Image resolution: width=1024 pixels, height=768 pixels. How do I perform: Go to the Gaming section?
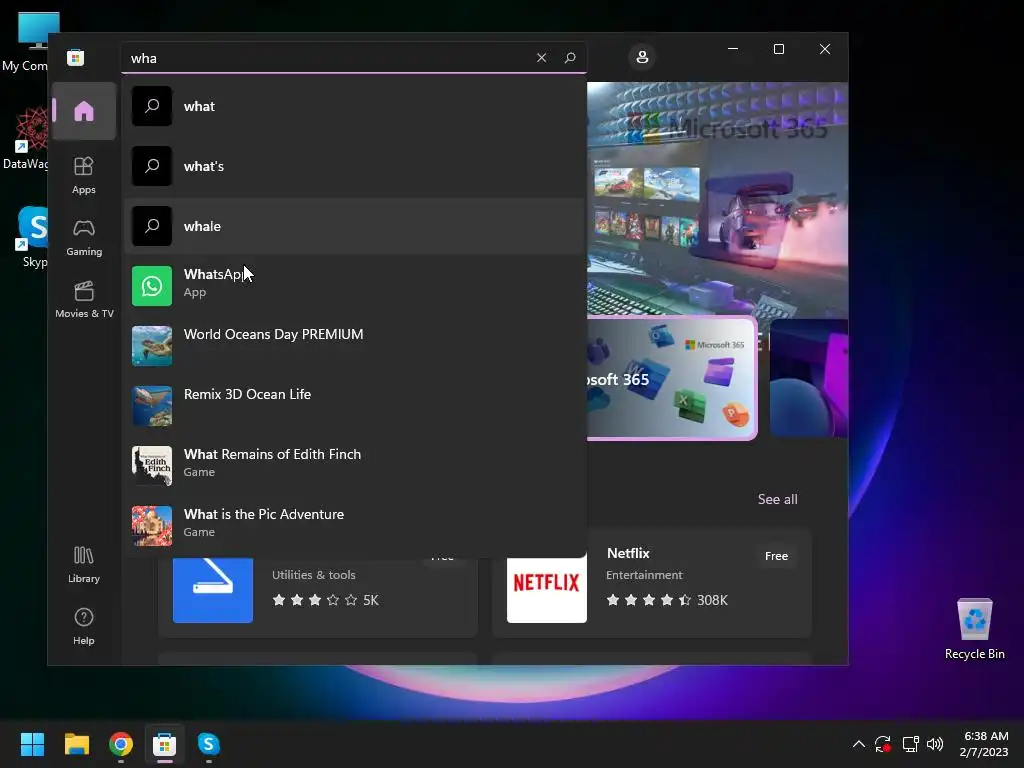[84, 237]
